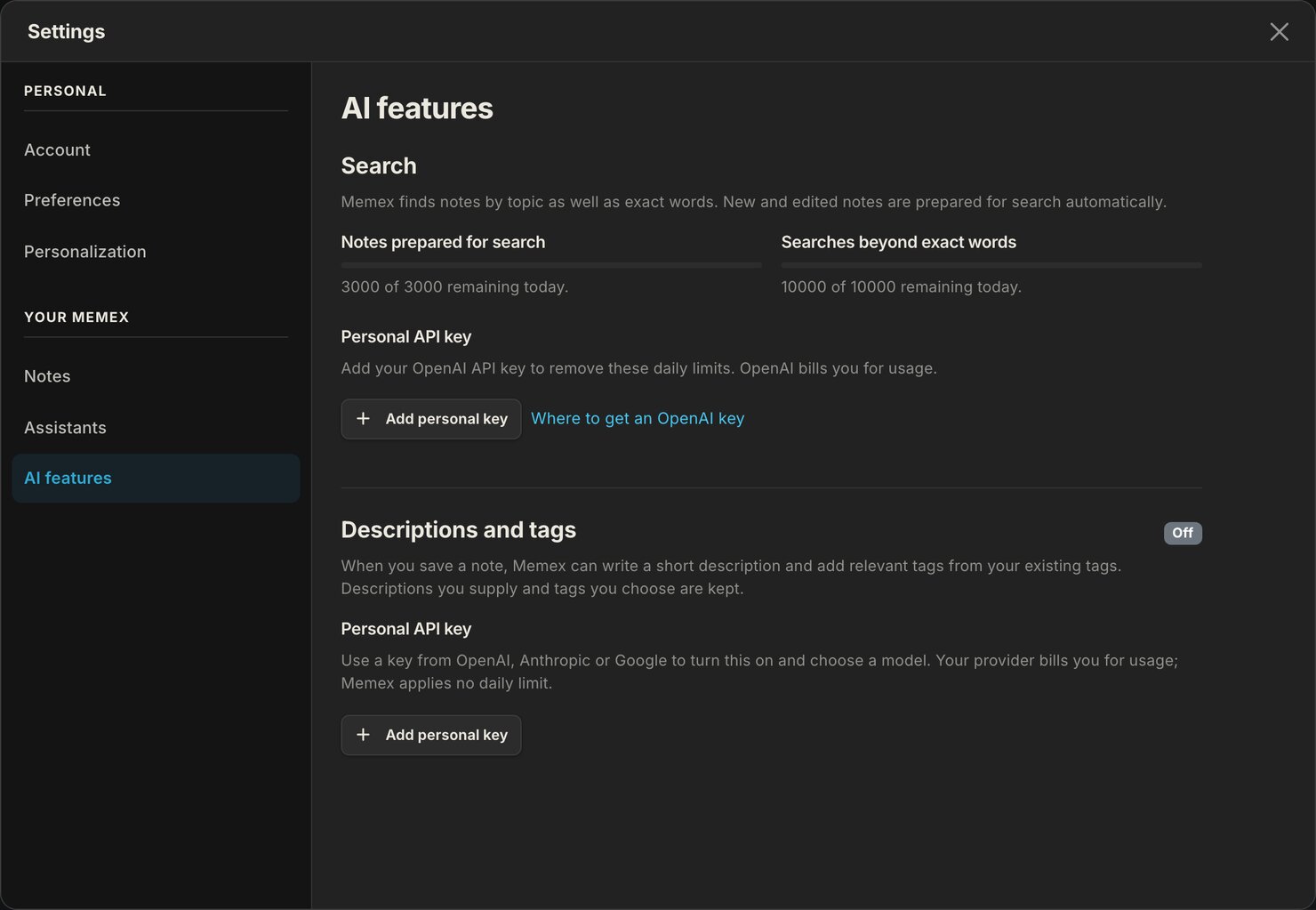Select the AI features sidebar item
This screenshot has height=910, width=1316.
[x=156, y=479]
